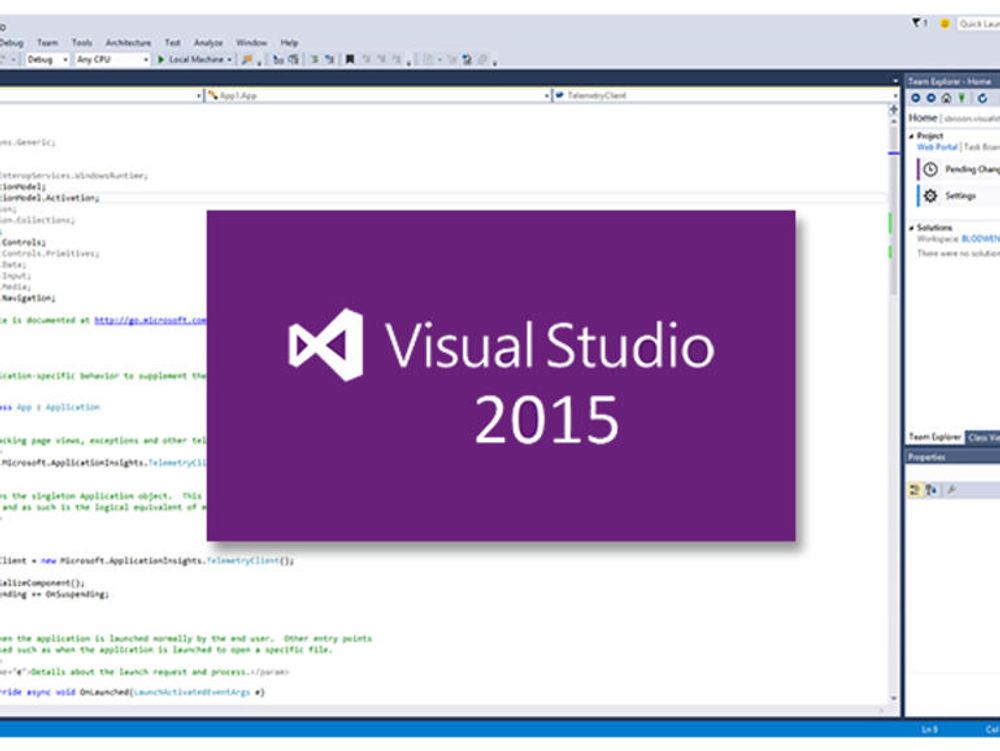1000x751 pixels.
Task: Open the Web Portal link
Action: 937,147
